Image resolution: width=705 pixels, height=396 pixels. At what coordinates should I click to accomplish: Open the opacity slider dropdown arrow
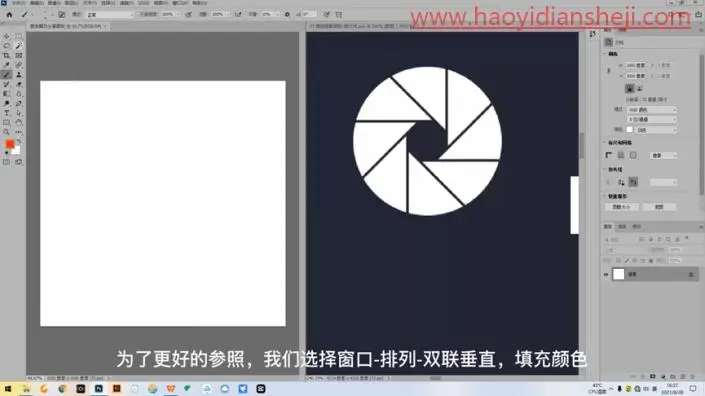point(177,14)
